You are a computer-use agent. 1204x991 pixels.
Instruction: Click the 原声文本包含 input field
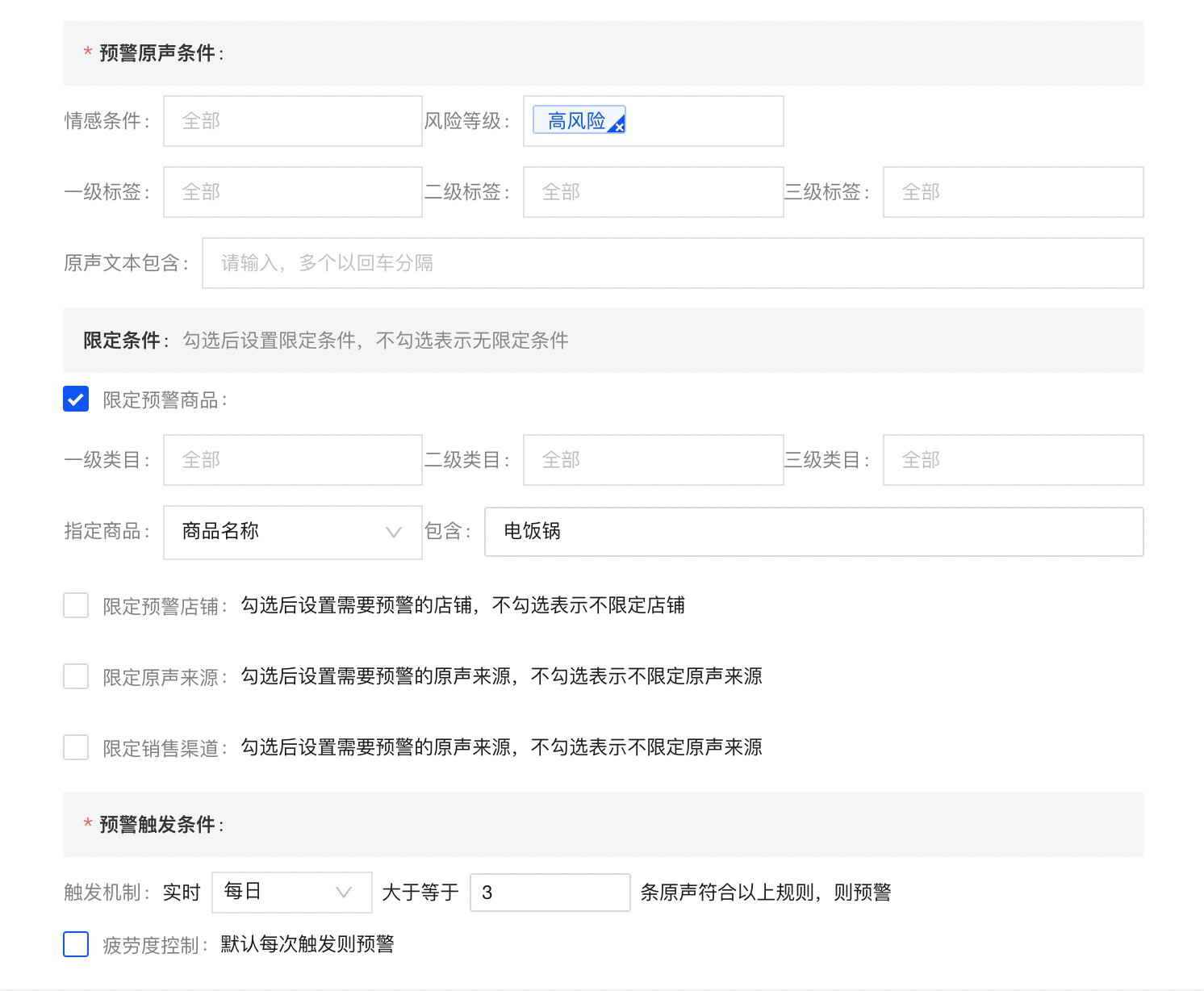tap(673, 263)
